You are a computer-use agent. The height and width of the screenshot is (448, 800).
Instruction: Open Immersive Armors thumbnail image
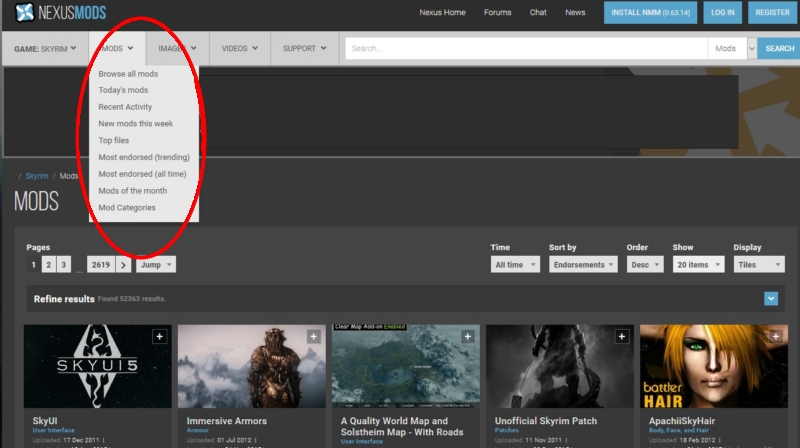252,366
